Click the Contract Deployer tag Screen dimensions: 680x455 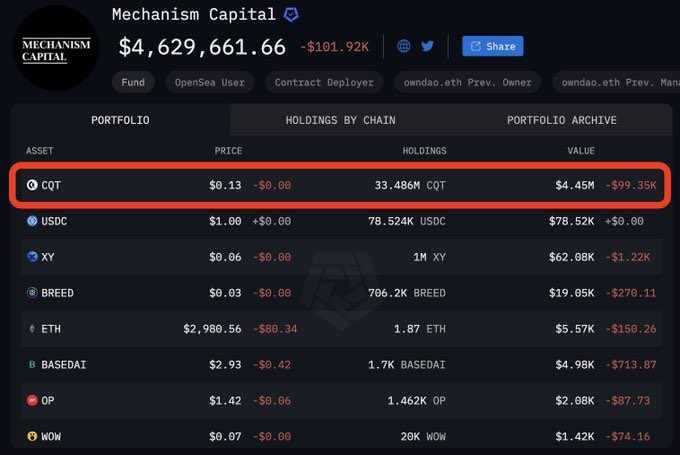pos(324,82)
